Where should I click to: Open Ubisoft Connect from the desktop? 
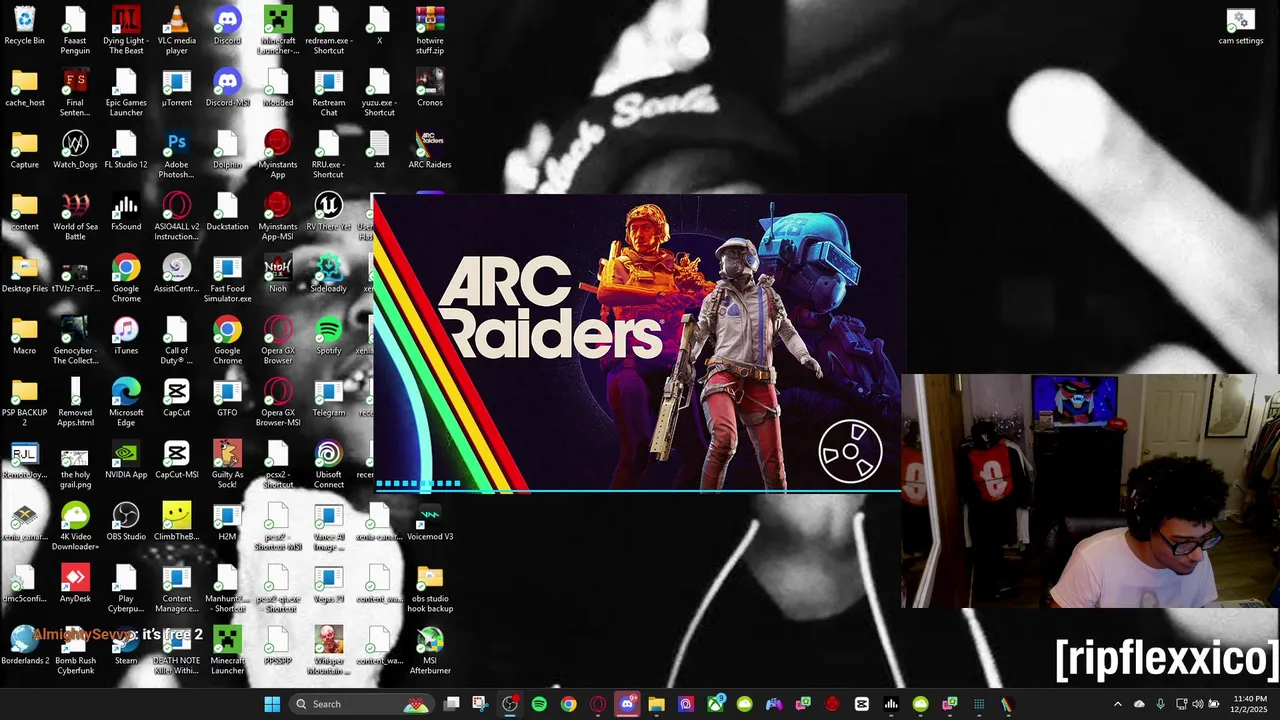pyautogui.click(x=328, y=464)
